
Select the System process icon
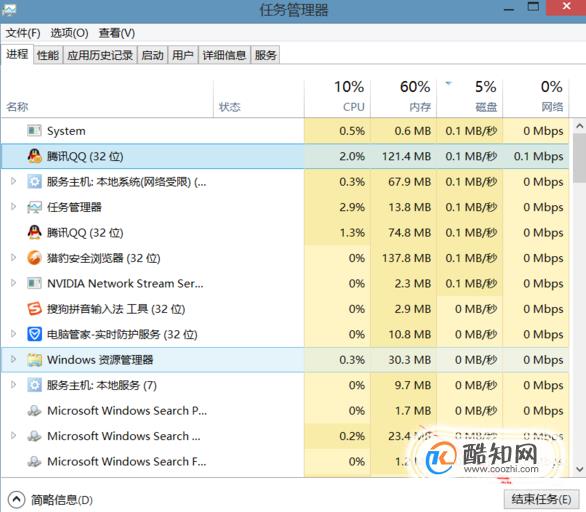click(34, 131)
